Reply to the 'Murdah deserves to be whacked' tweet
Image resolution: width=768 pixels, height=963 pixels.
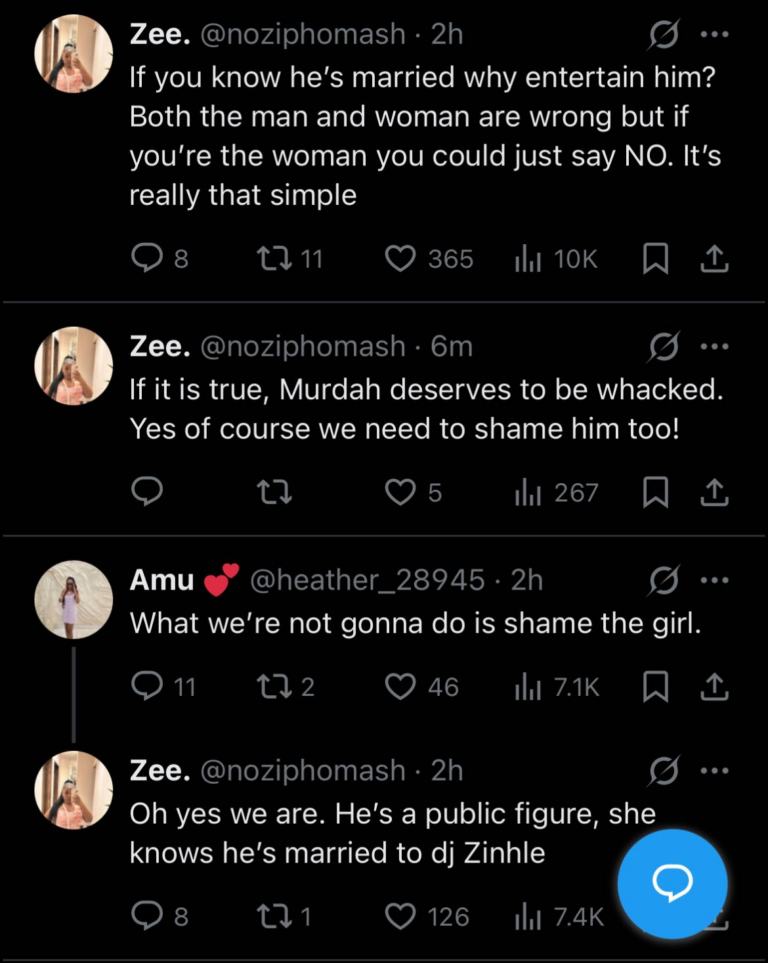(146, 493)
